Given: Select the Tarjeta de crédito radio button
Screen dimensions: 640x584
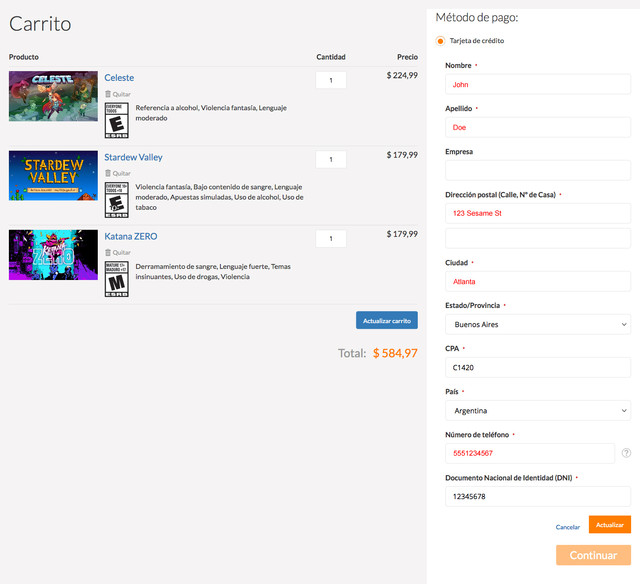Looking at the screenshot, I should point(440,41).
